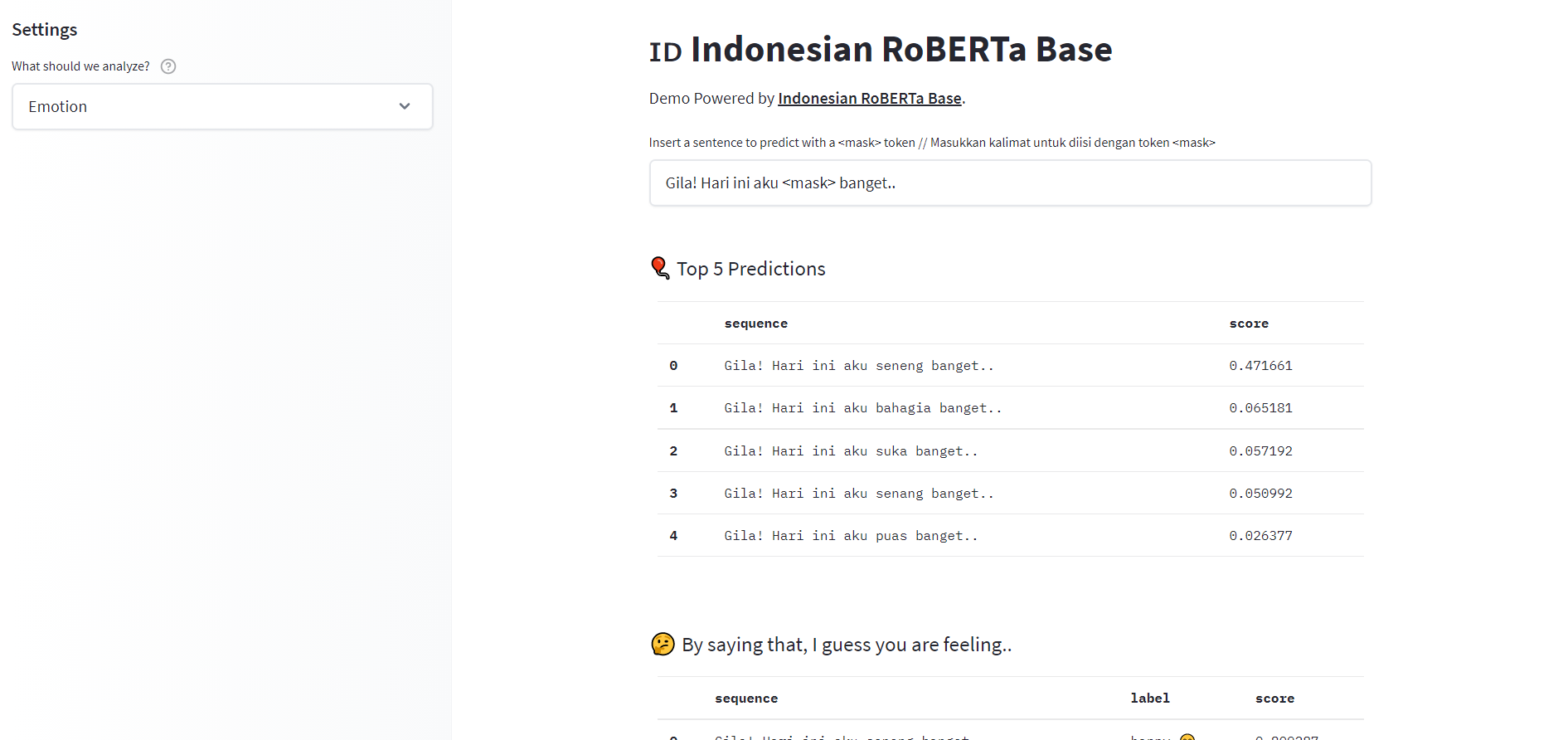Screen dimensions: 1568x740
Task: Click index cell 0 in predictions table
Action: pos(673,366)
